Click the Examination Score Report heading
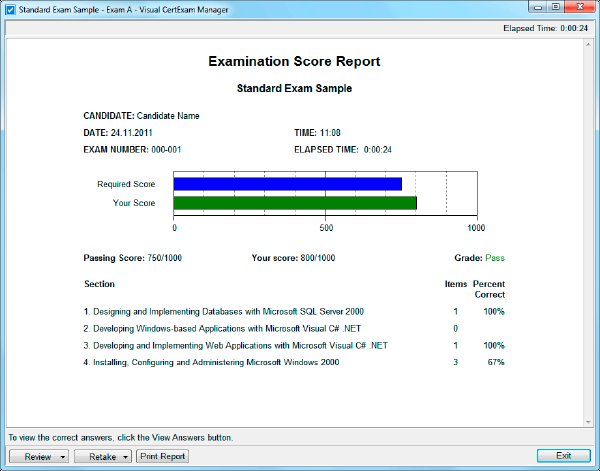This screenshot has height=471, width=600. [294, 61]
